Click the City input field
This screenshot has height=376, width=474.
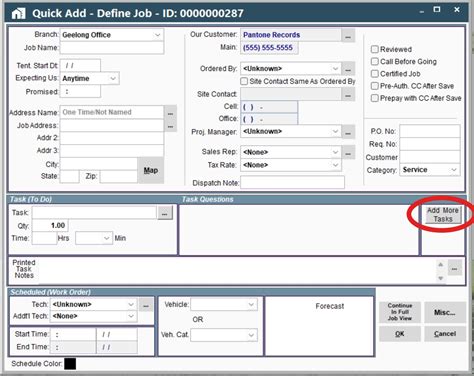pos(99,164)
